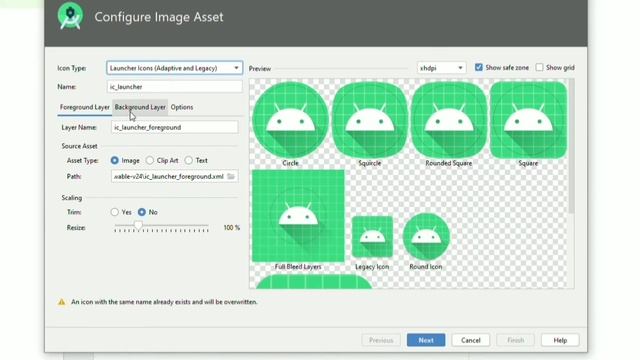Open the Options tab
Screen dimensions: 640x360
(182, 107)
